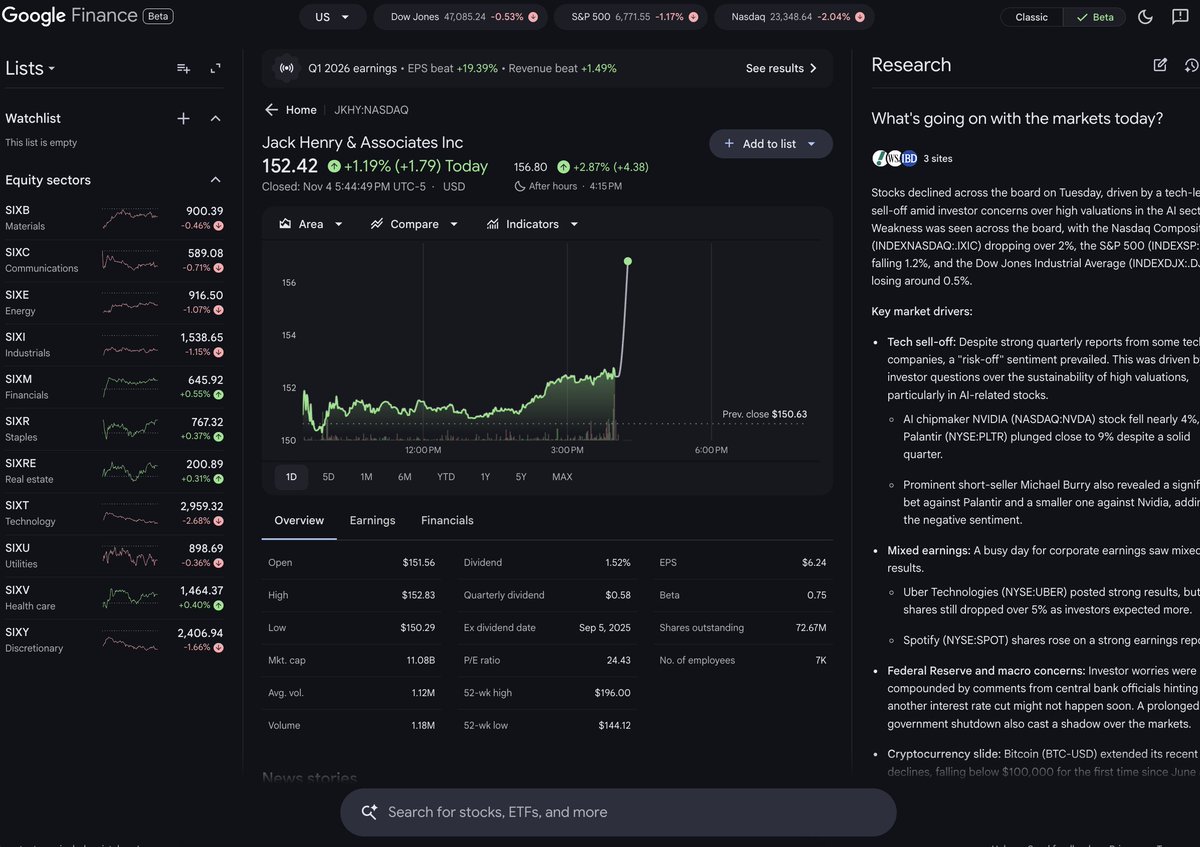Open the See results chevron
The image size is (1200, 847).
813,69
